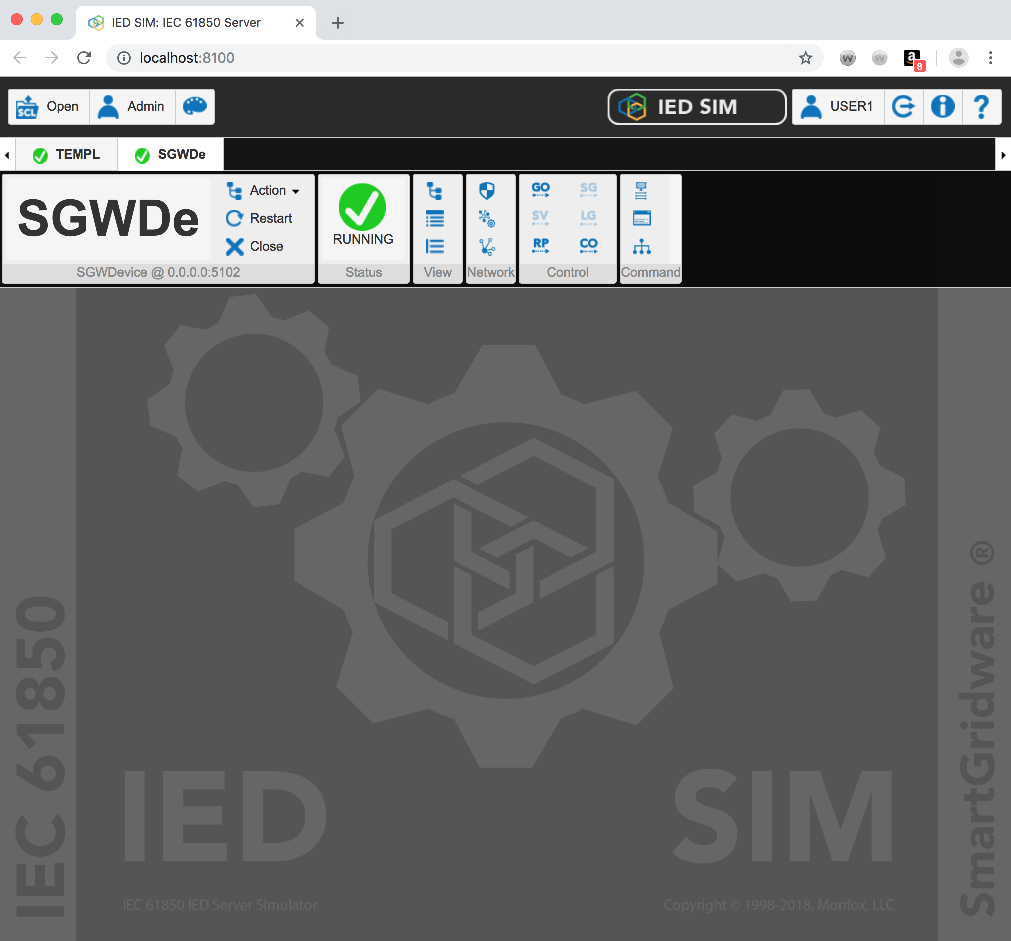This screenshot has height=941, width=1011.
Task: Click the large SGWDe device name
Action: (108, 219)
